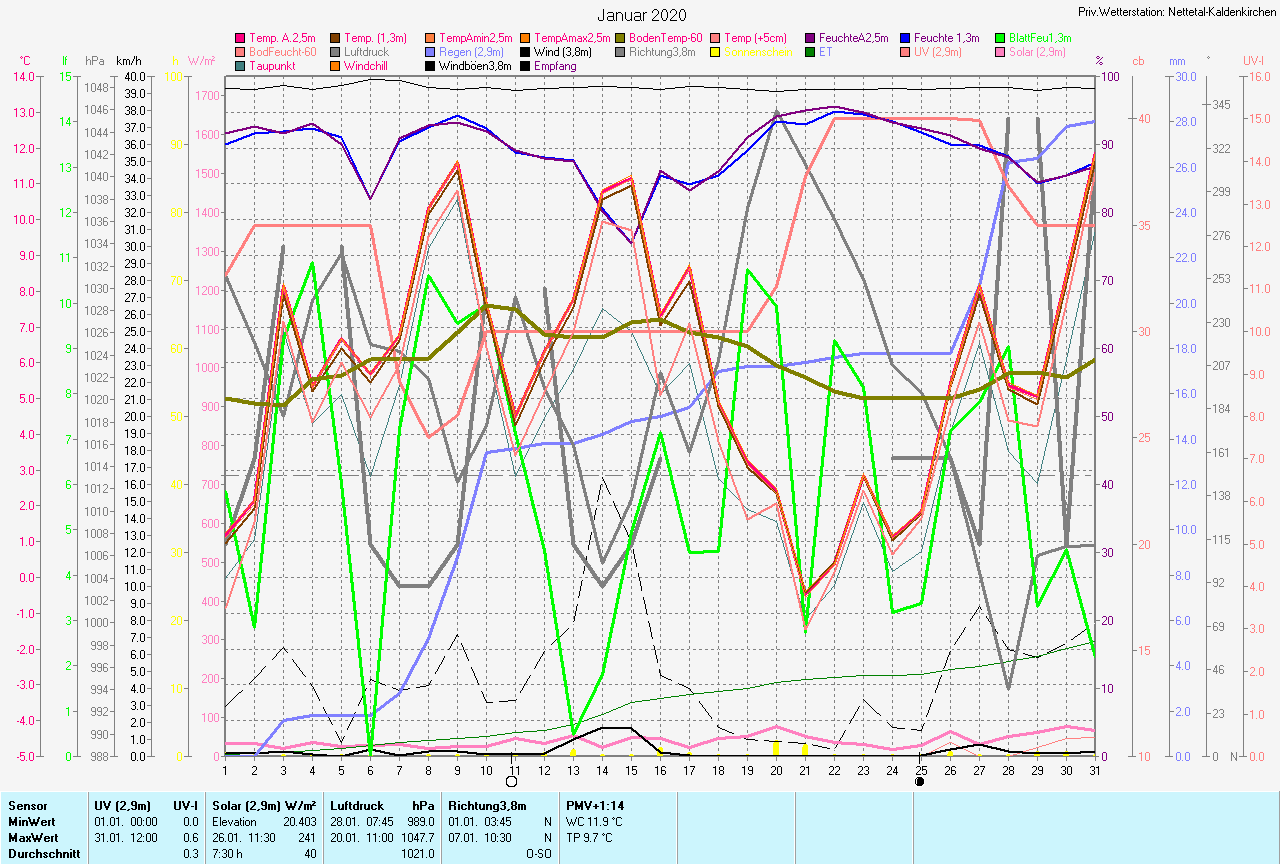Click the new moon symbol below day 25

tap(919, 782)
